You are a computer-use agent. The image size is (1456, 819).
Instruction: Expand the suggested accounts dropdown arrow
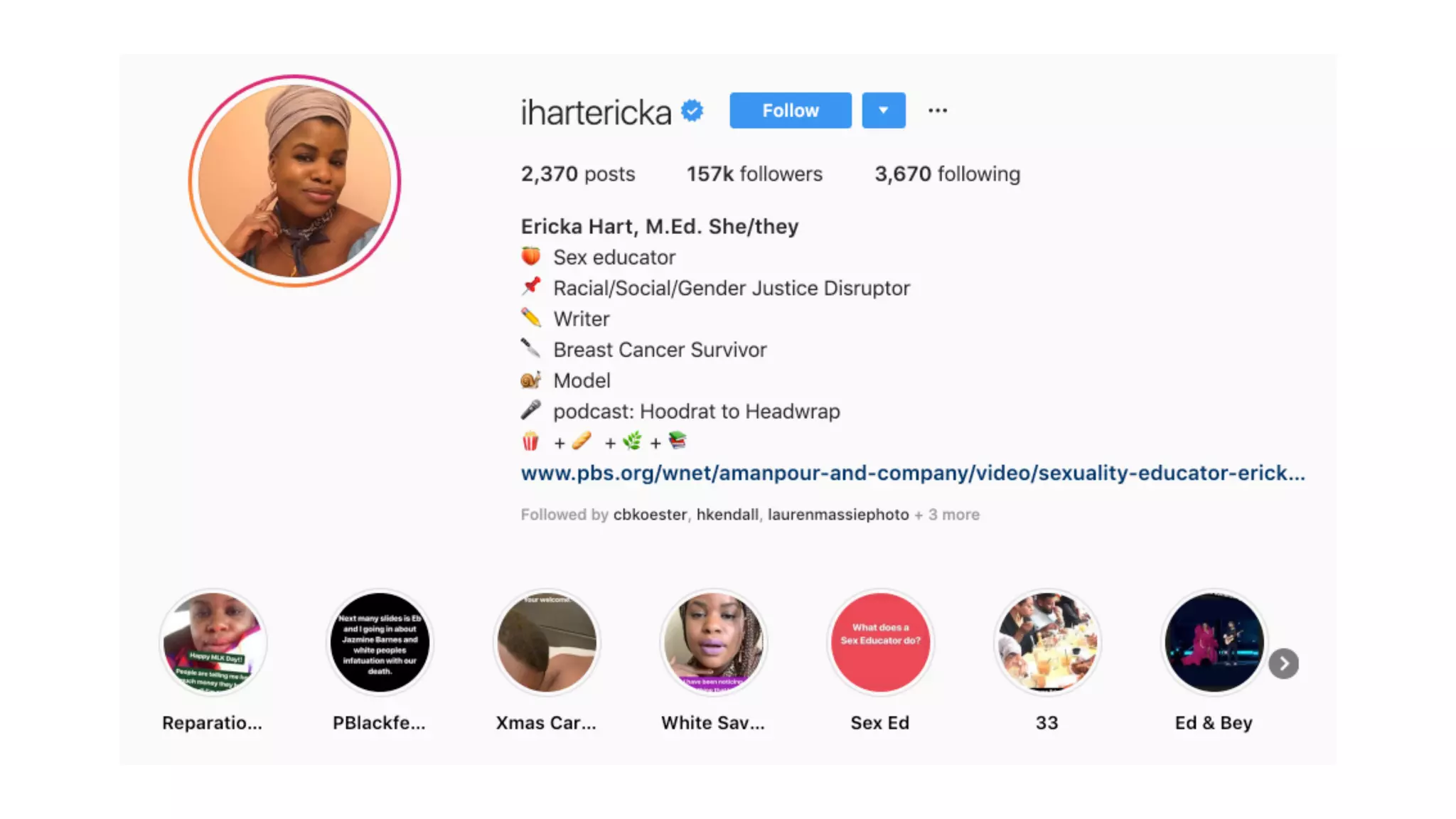click(884, 110)
